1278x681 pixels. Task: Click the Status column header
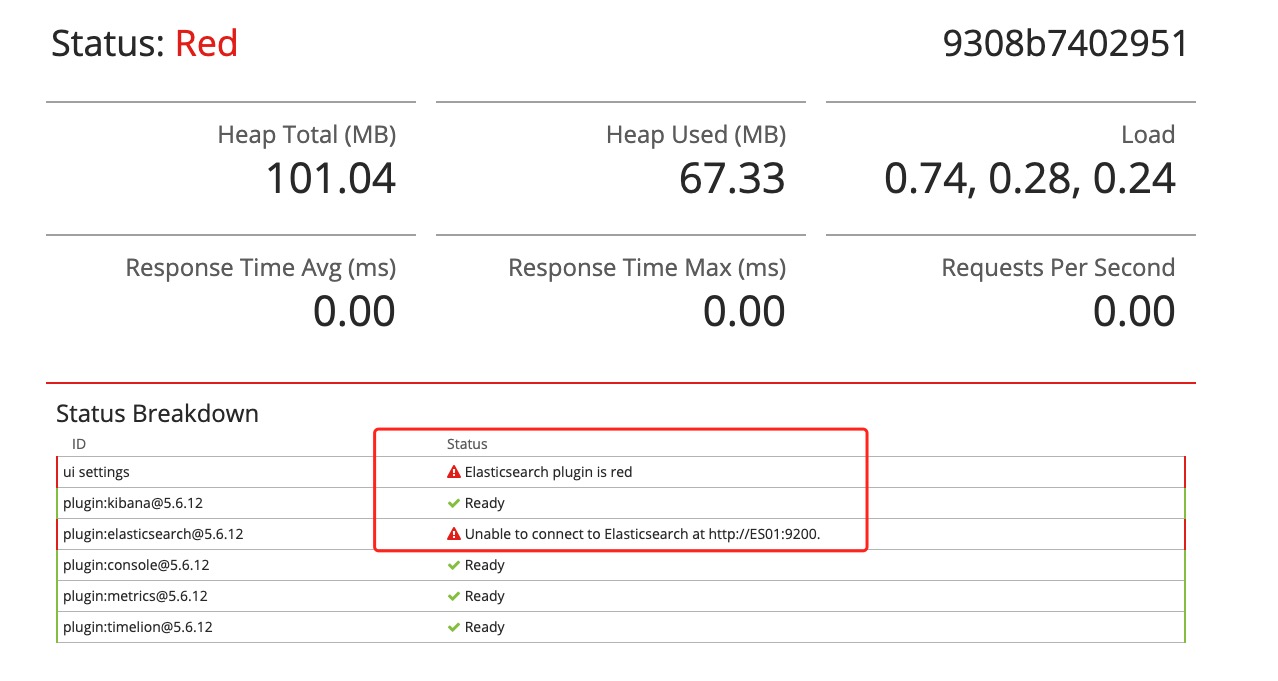(x=467, y=443)
